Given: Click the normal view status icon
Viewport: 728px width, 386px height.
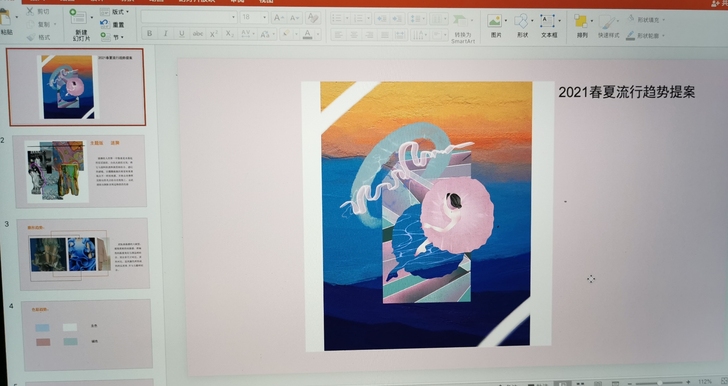Looking at the screenshot, I should click(x=563, y=383).
